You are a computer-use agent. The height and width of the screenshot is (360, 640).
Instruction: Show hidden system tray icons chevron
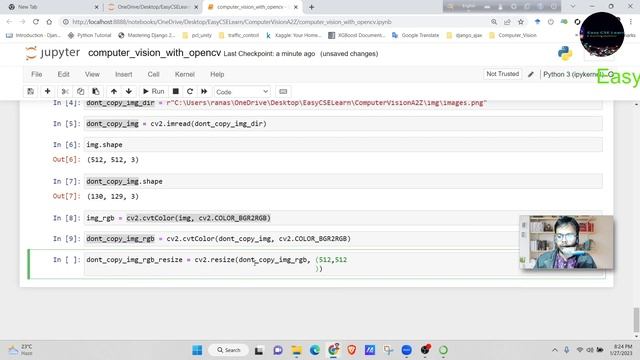(554, 350)
